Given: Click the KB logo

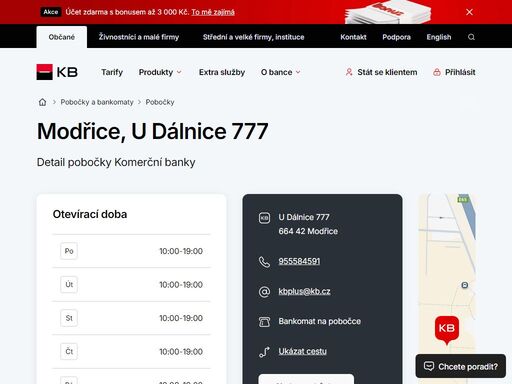Looking at the screenshot, I should [57, 72].
